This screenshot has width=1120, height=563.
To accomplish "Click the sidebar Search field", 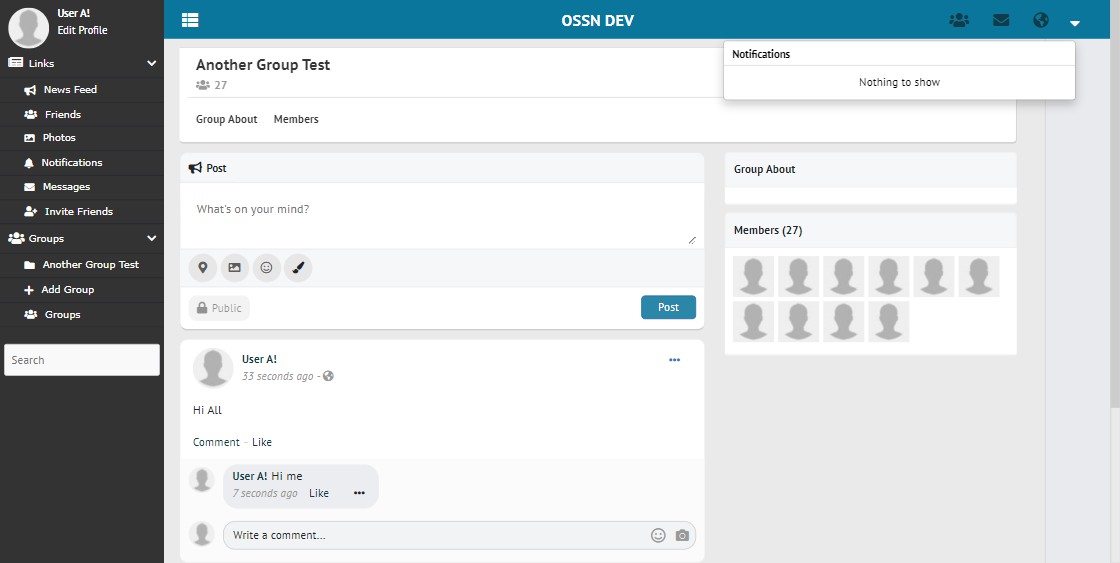I will point(82,360).
